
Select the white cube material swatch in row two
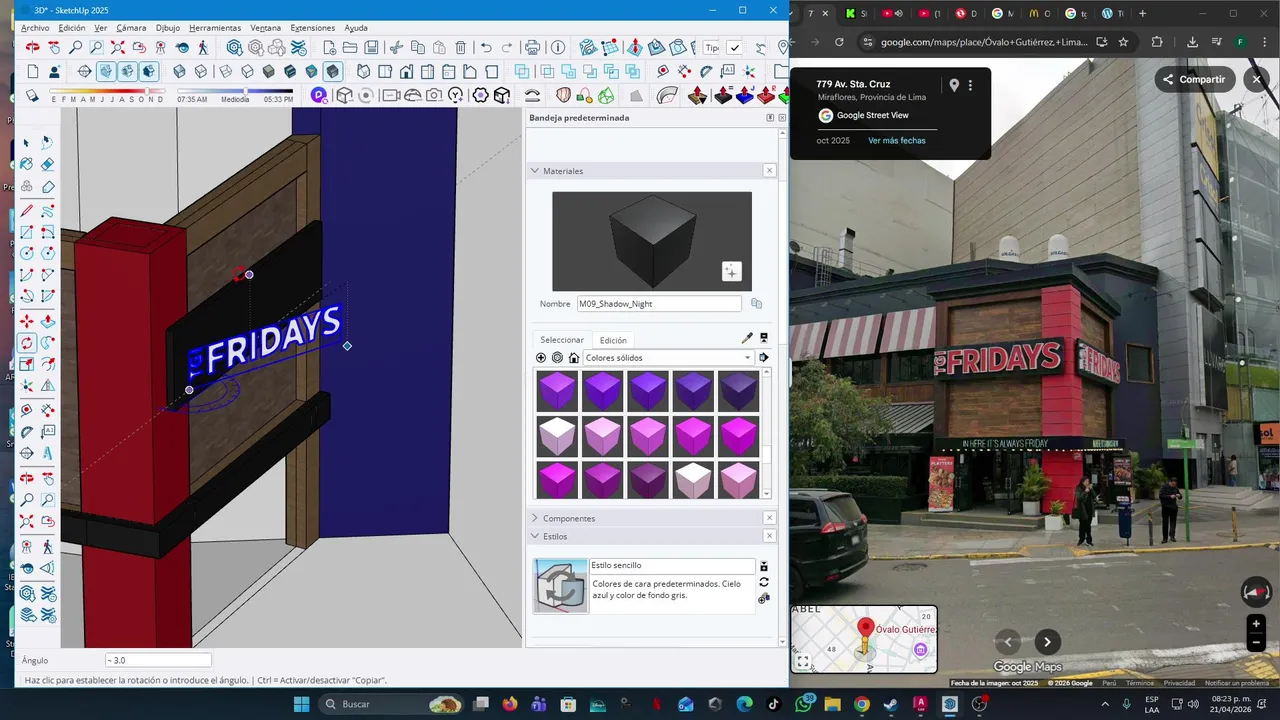pyautogui.click(x=557, y=436)
